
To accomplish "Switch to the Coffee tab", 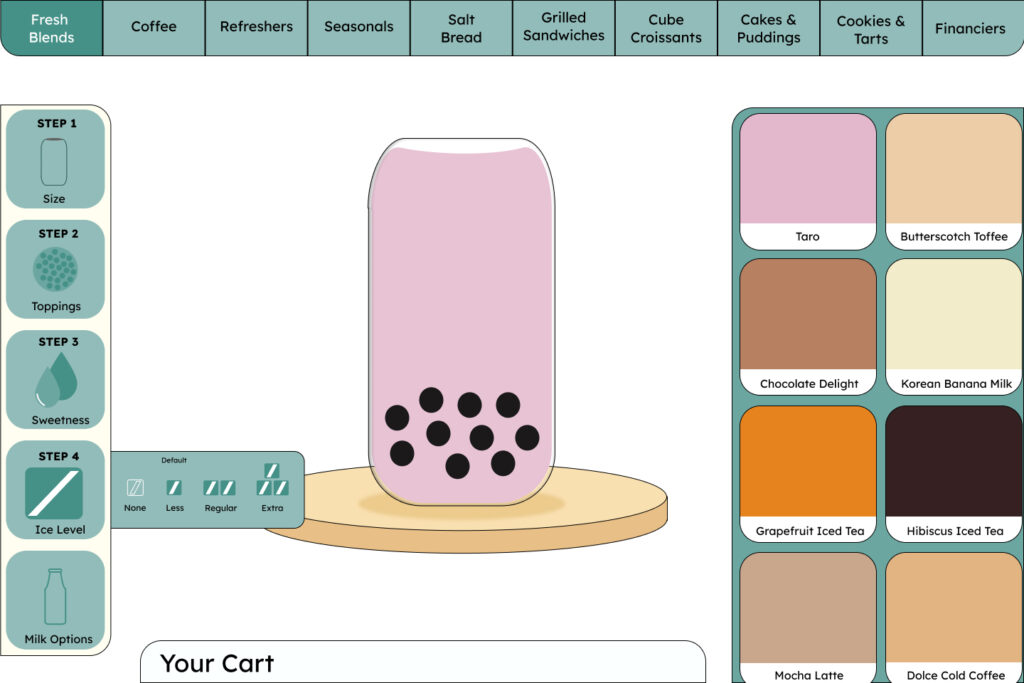I will 154,27.
